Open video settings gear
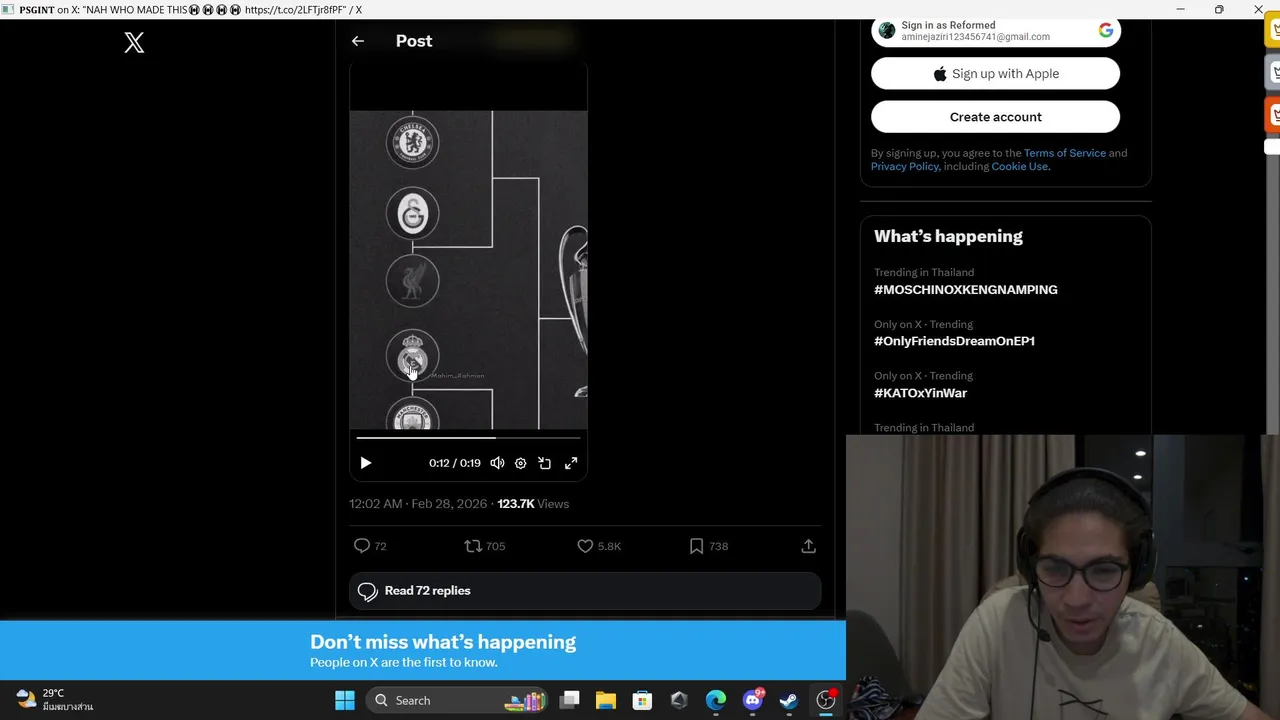This screenshot has width=1280, height=720. 520,463
